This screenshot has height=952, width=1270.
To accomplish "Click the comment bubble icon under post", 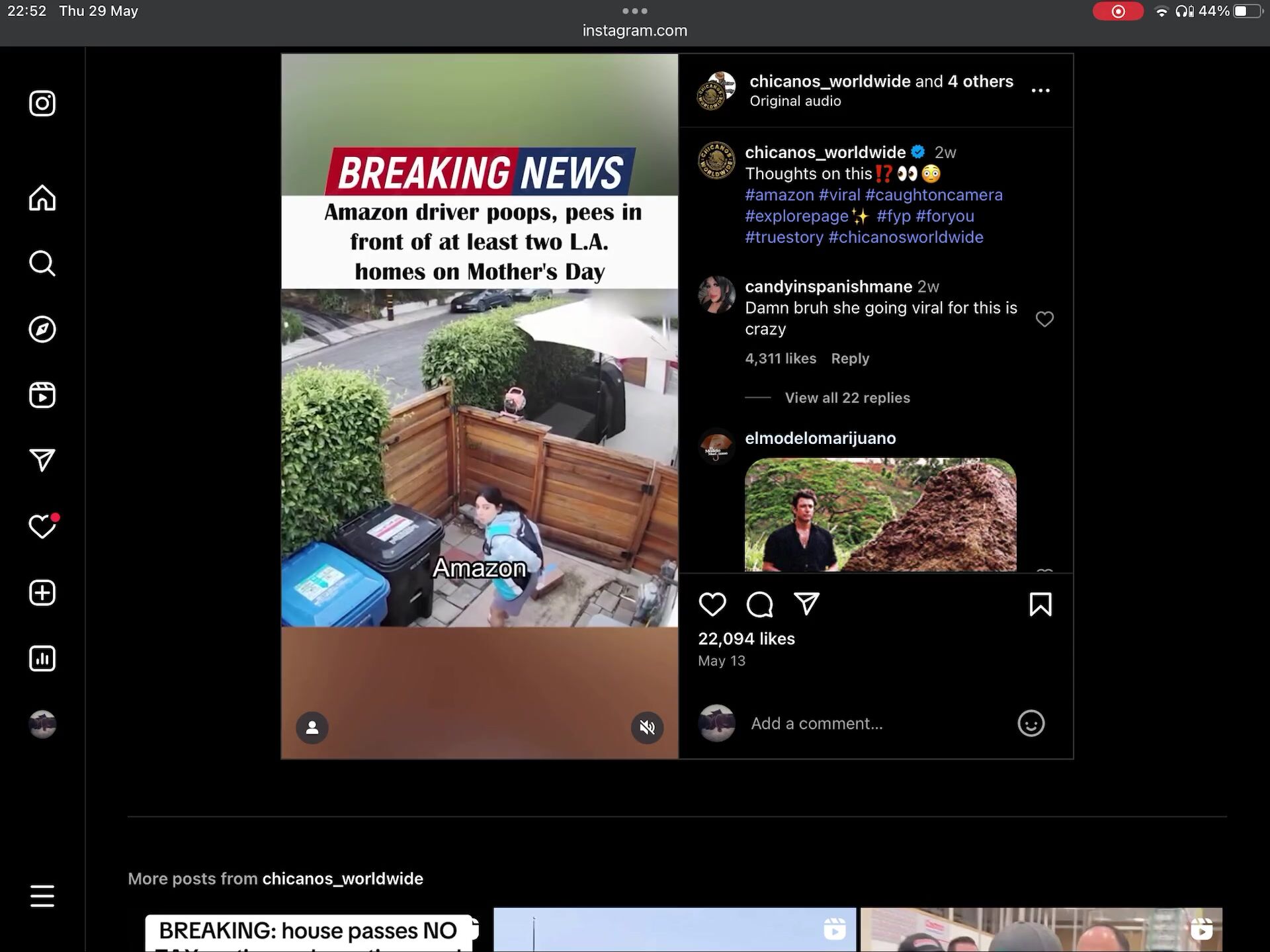I will pos(759,604).
